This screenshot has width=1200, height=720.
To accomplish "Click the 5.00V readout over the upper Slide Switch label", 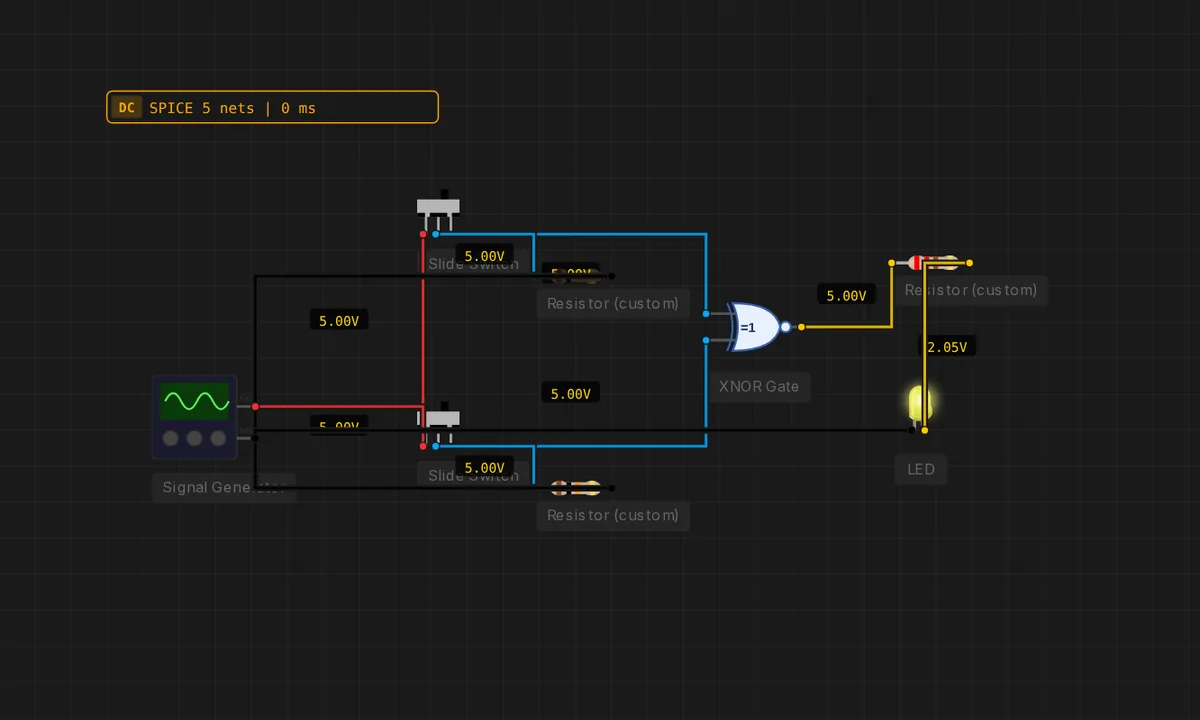I will [x=484, y=255].
